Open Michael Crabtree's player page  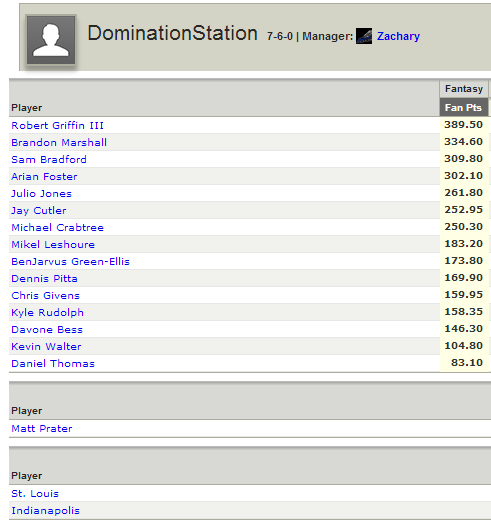[x=57, y=227]
